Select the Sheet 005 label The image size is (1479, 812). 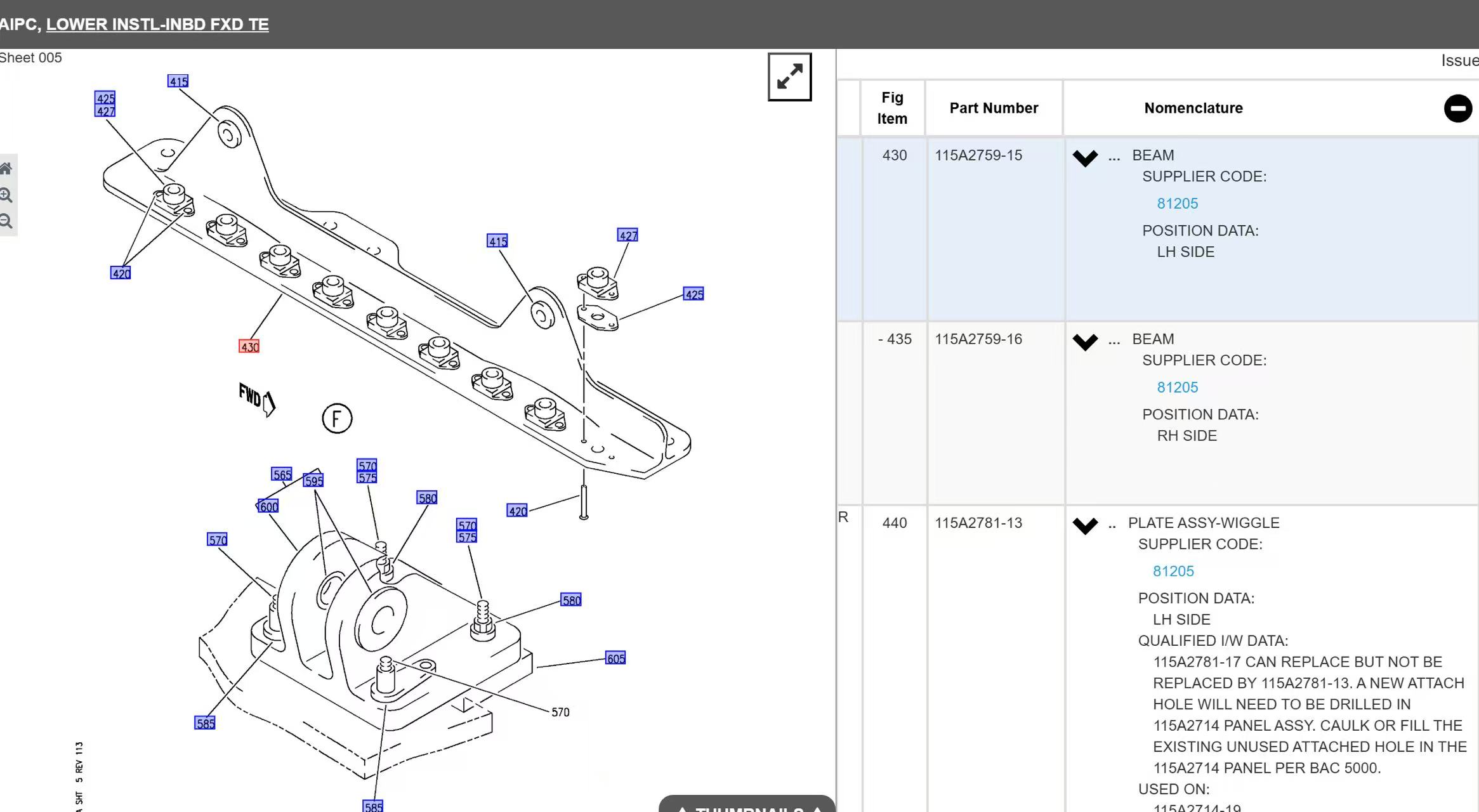pos(31,58)
